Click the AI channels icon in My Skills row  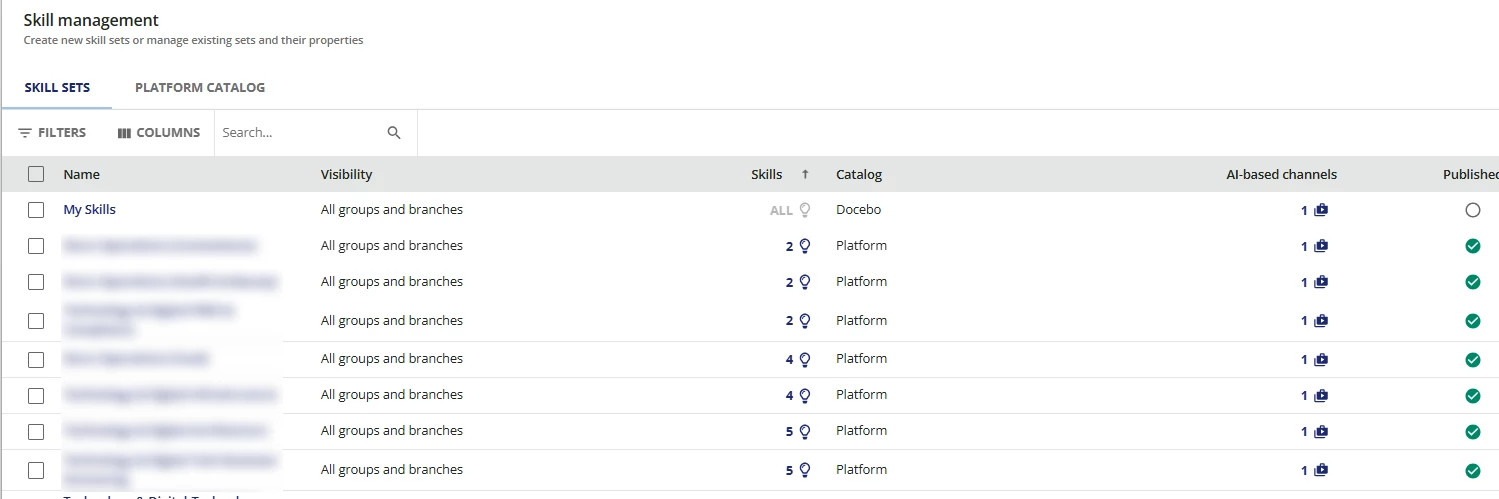pyautogui.click(x=1321, y=210)
